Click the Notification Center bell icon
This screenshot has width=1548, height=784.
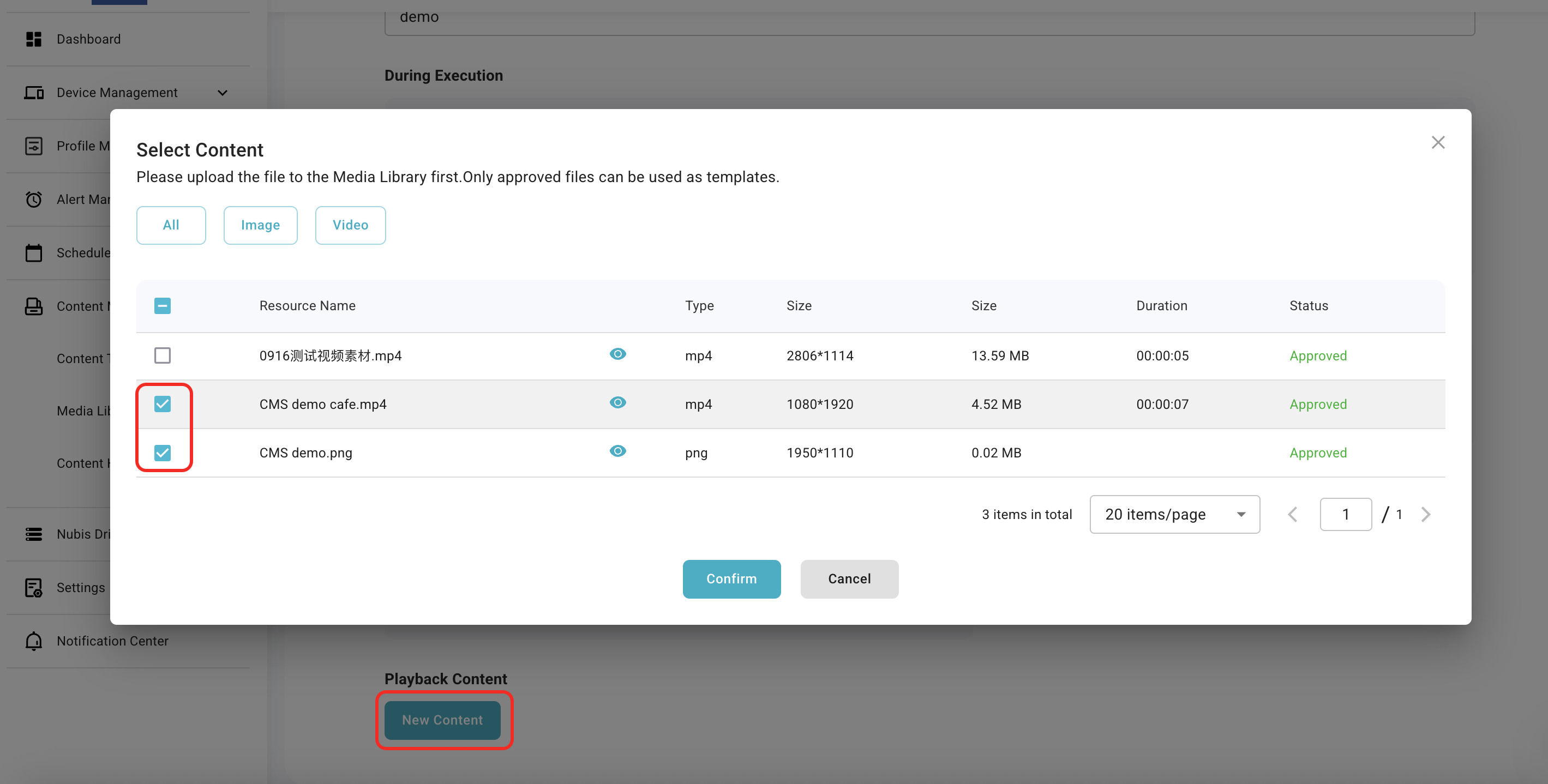(x=34, y=641)
